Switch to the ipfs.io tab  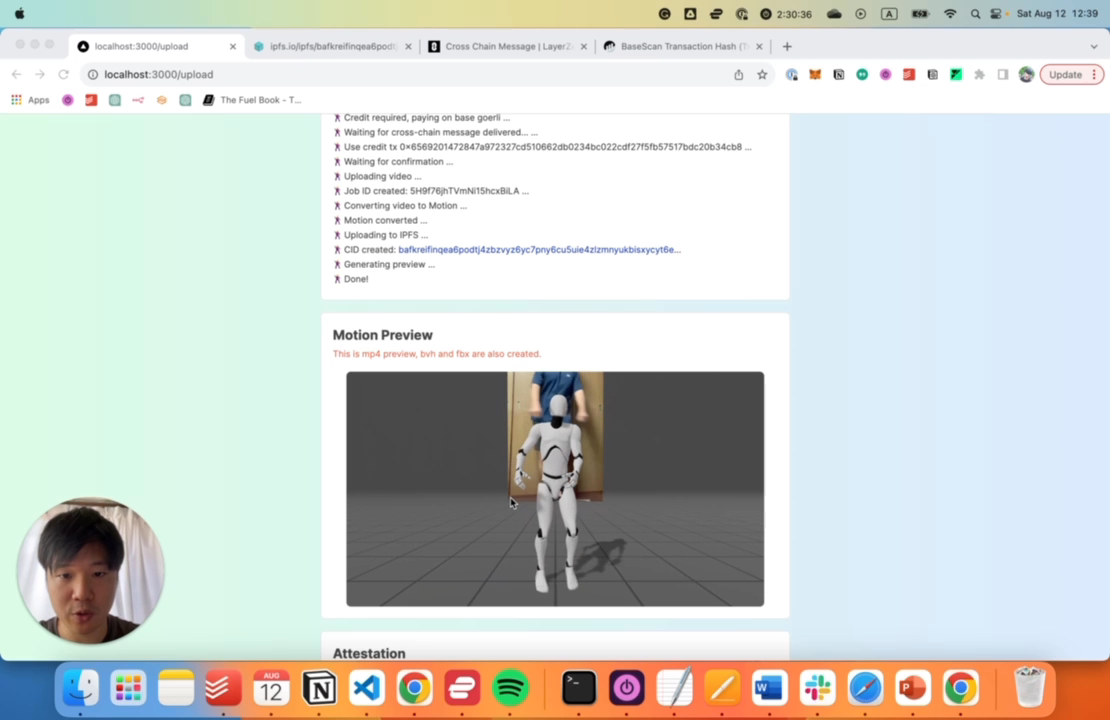click(333, 46)
